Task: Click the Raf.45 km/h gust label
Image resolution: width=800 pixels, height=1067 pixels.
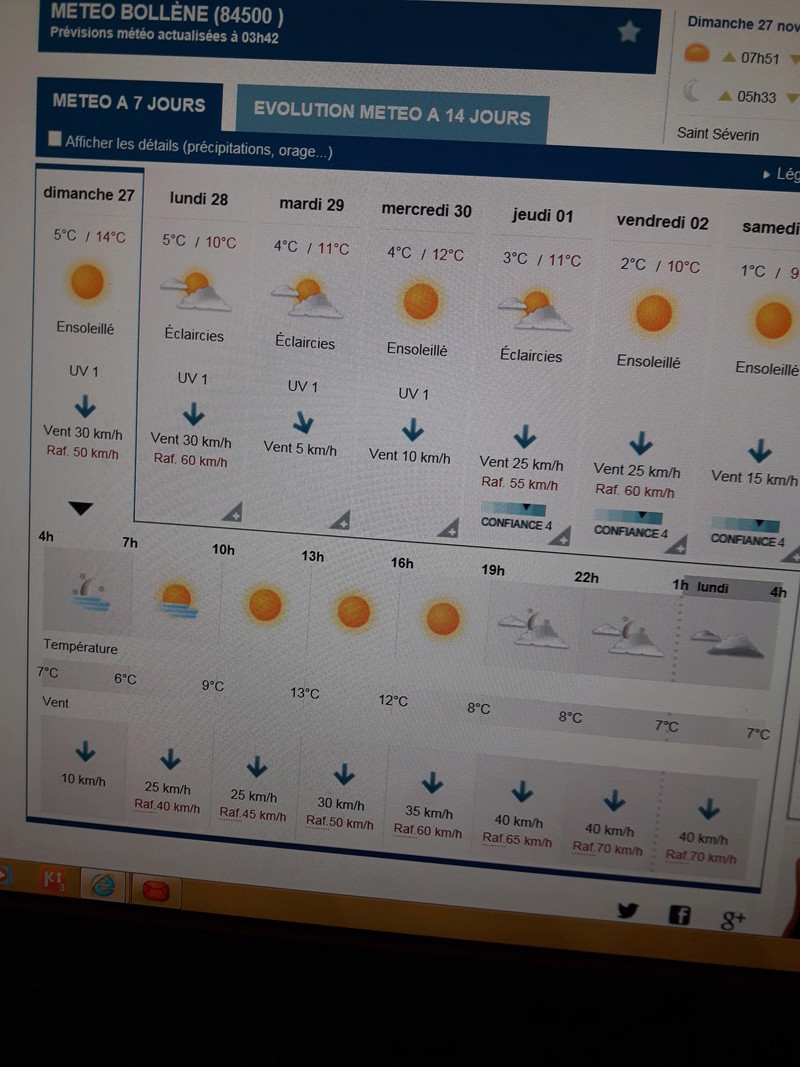Action: point(252,814)
